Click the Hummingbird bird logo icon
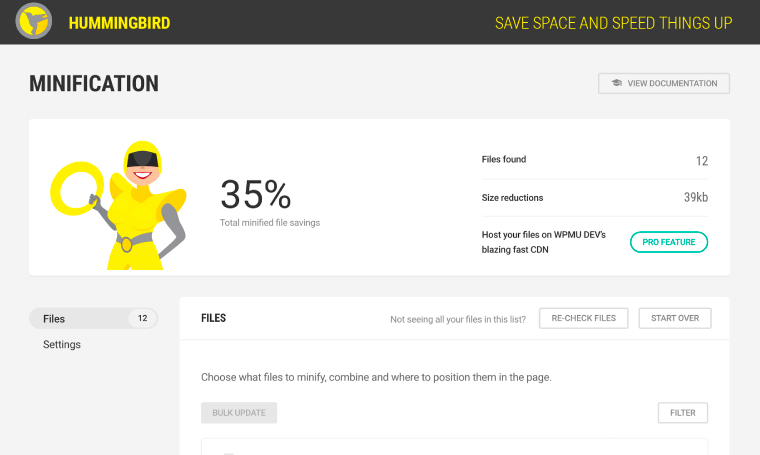Viewport: 760px width, 455px height. click(34, 22)
